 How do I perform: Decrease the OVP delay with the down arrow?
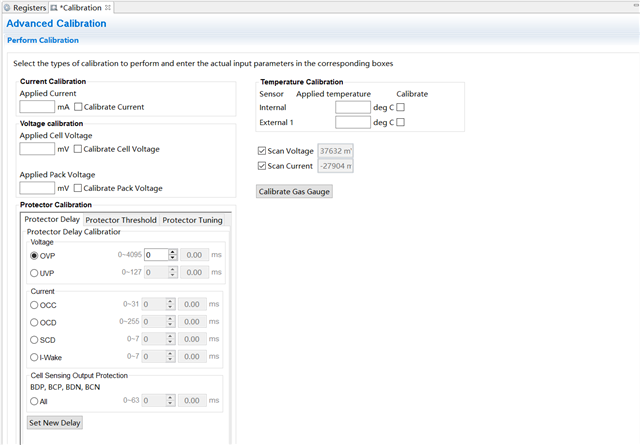click(x=173, y=258)
